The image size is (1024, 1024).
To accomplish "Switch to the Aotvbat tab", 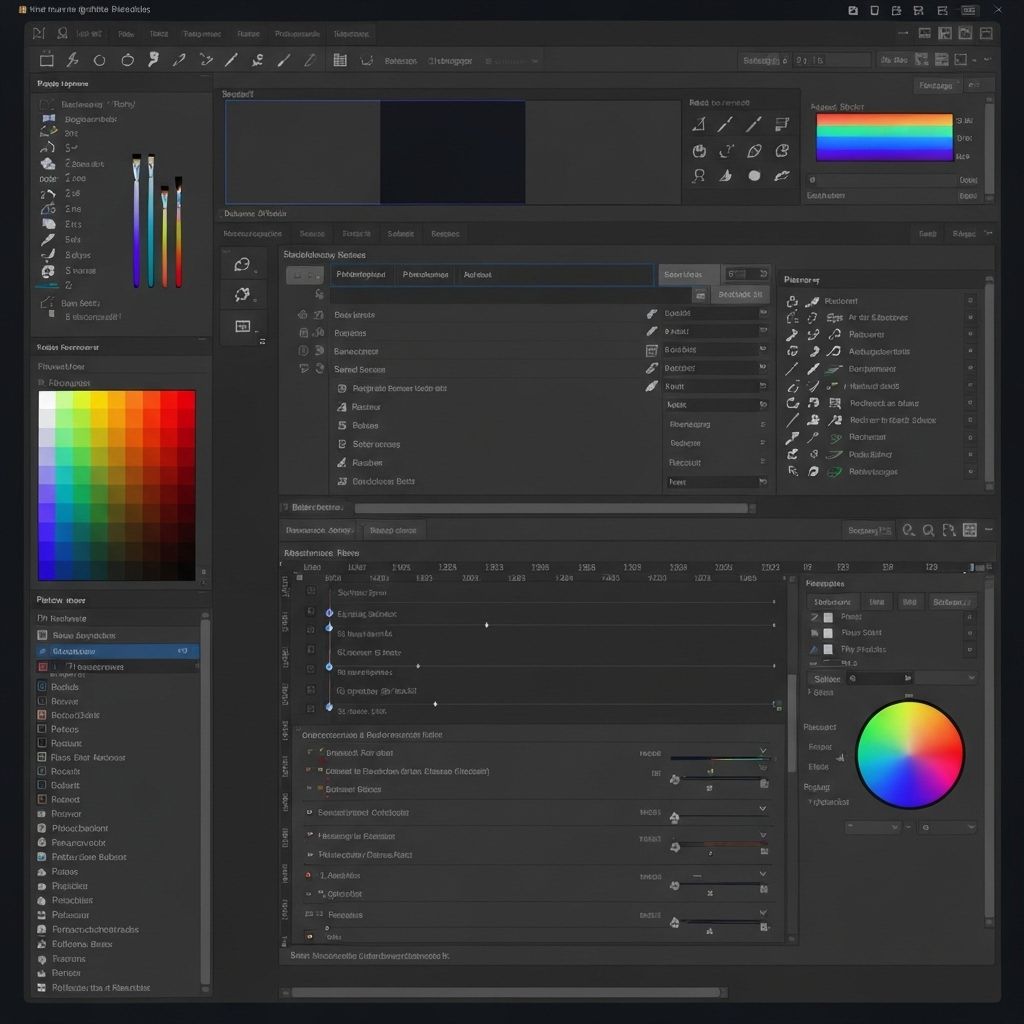I will 477,275.
